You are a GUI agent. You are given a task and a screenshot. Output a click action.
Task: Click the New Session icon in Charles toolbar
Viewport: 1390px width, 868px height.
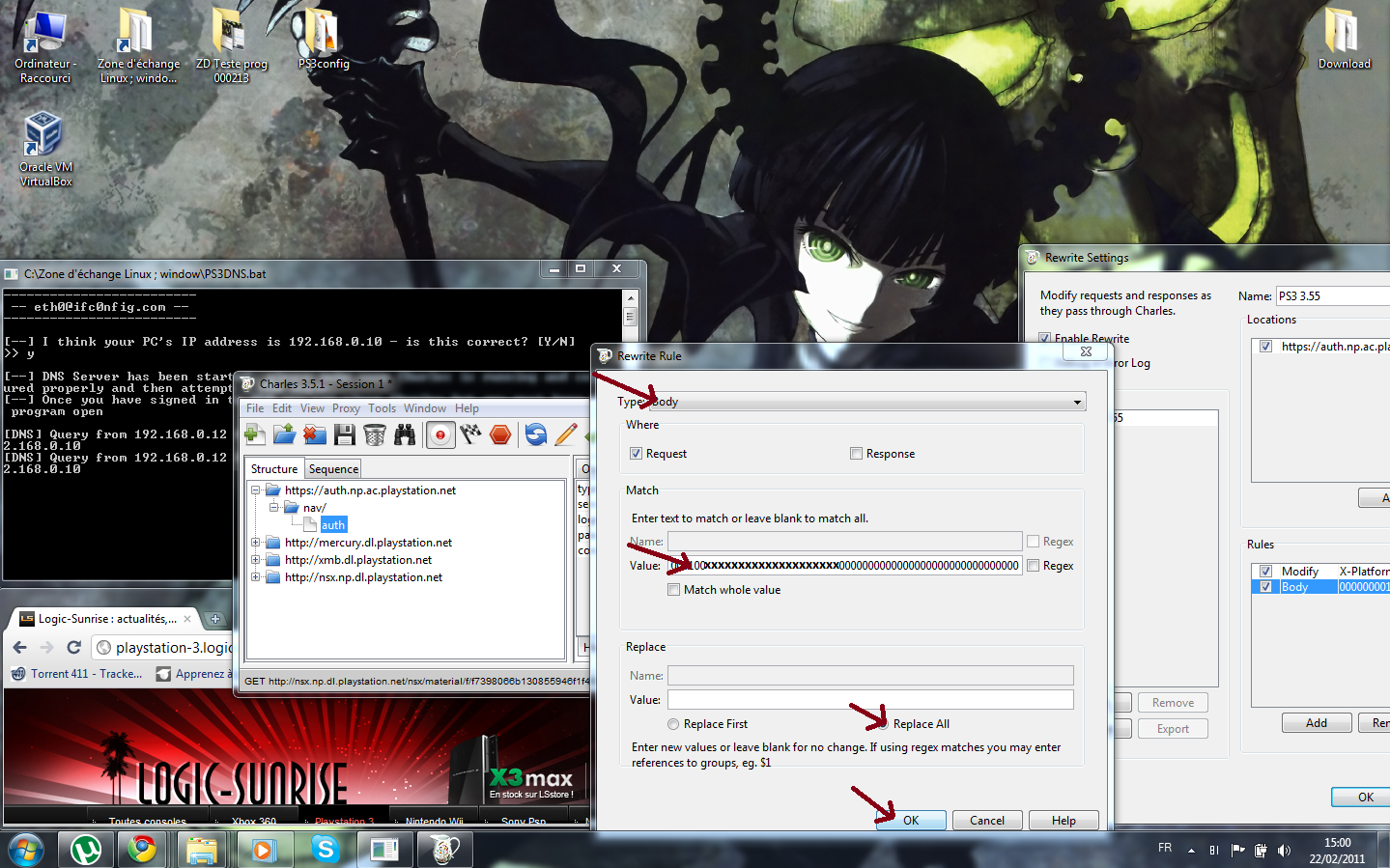(x=254, y=434)
